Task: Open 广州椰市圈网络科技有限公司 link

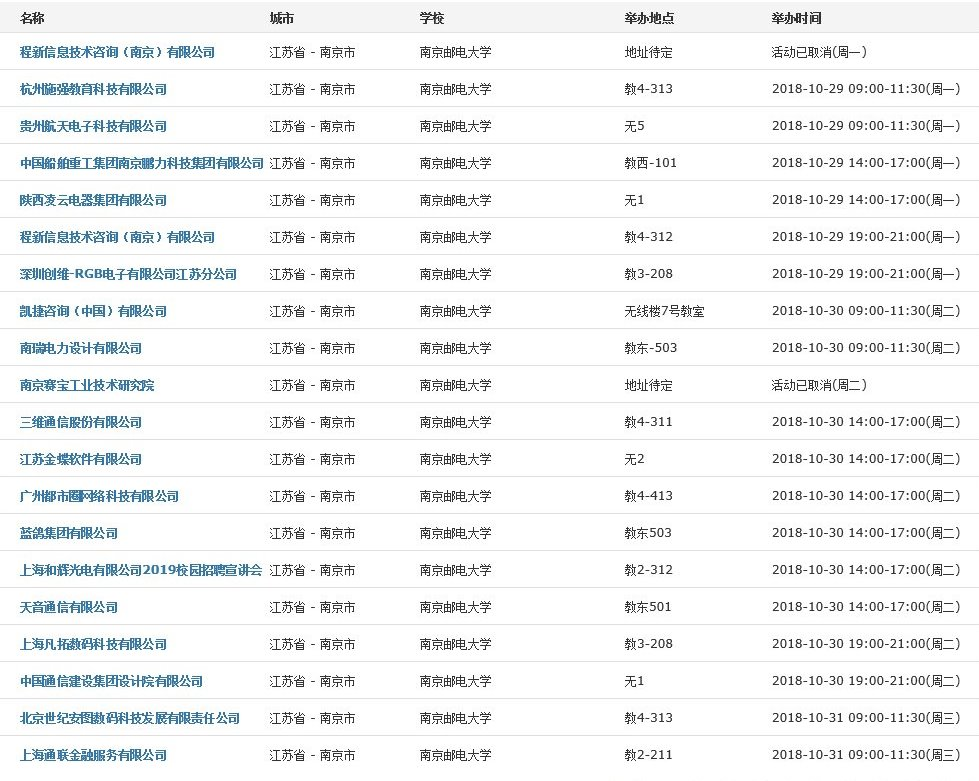Action: coord(99,496)
